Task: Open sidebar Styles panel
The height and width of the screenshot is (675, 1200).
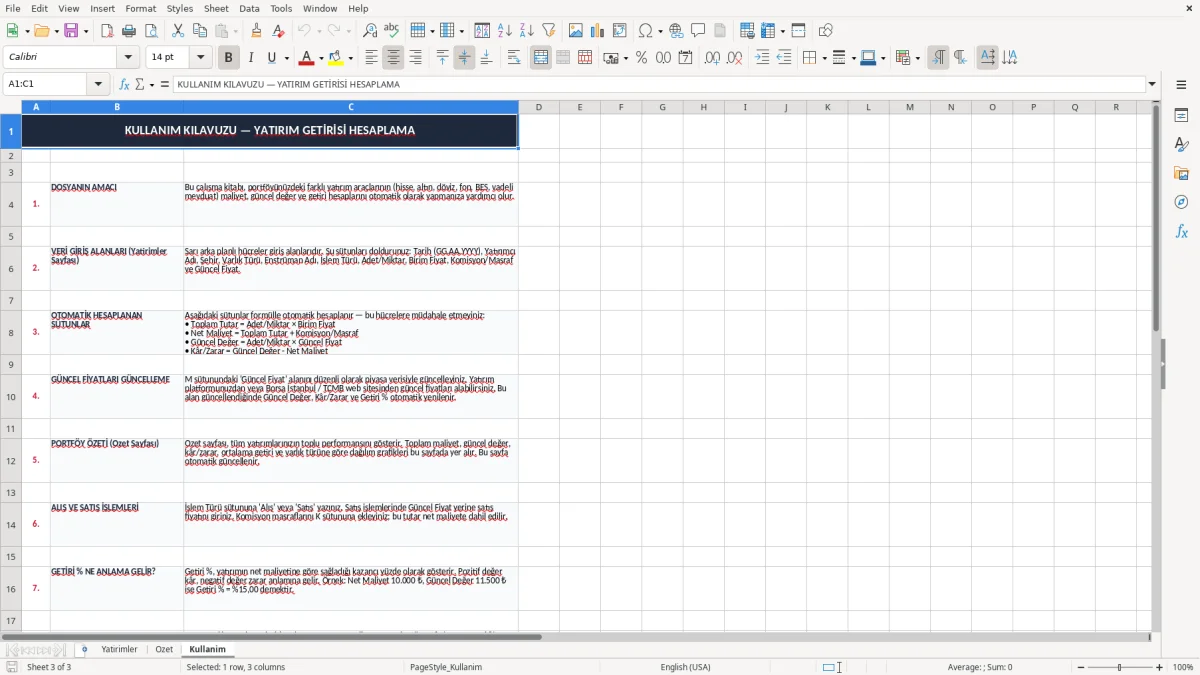Action: (x=1181, y=145)
